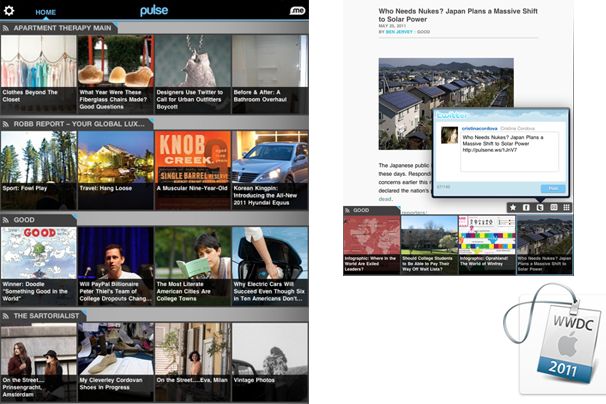Open 'Winner: Doodle Something Good in the World'
Viewport: 606px width, 404px height.
39,266
